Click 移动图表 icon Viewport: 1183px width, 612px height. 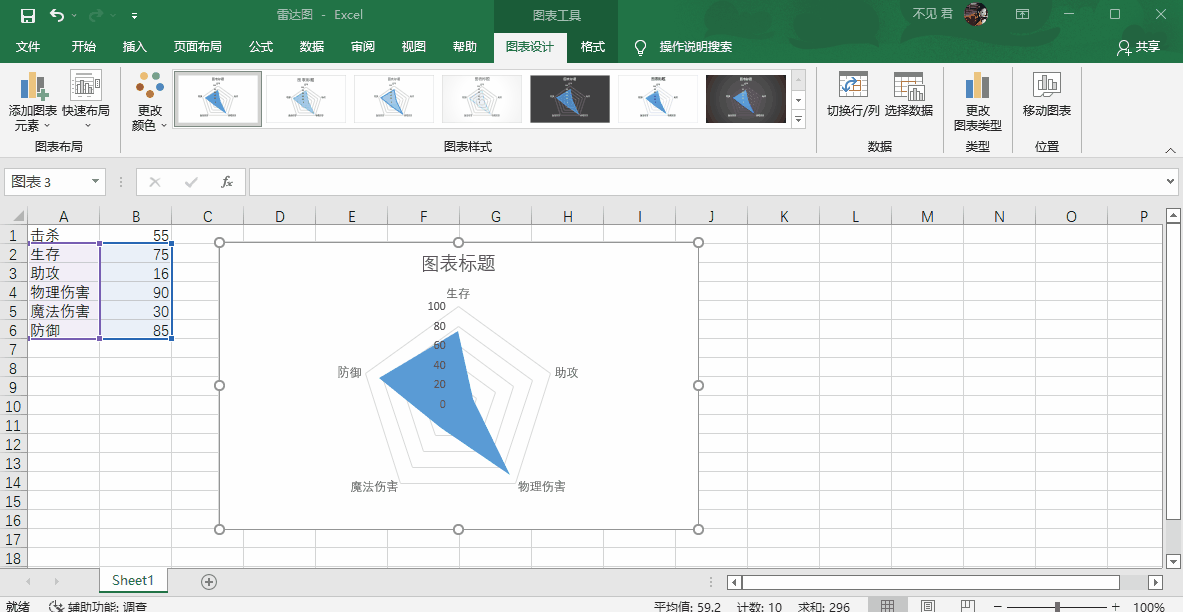1046,94
